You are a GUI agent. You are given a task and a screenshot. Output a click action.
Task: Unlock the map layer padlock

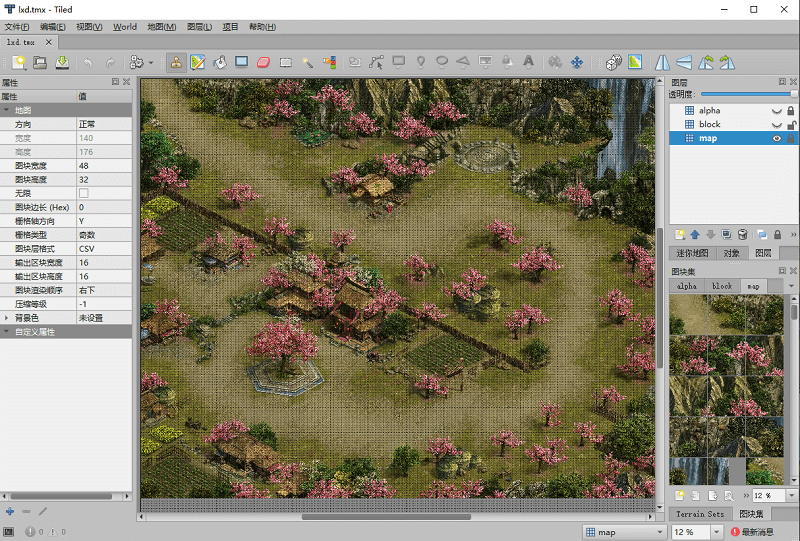click(790, 138)
